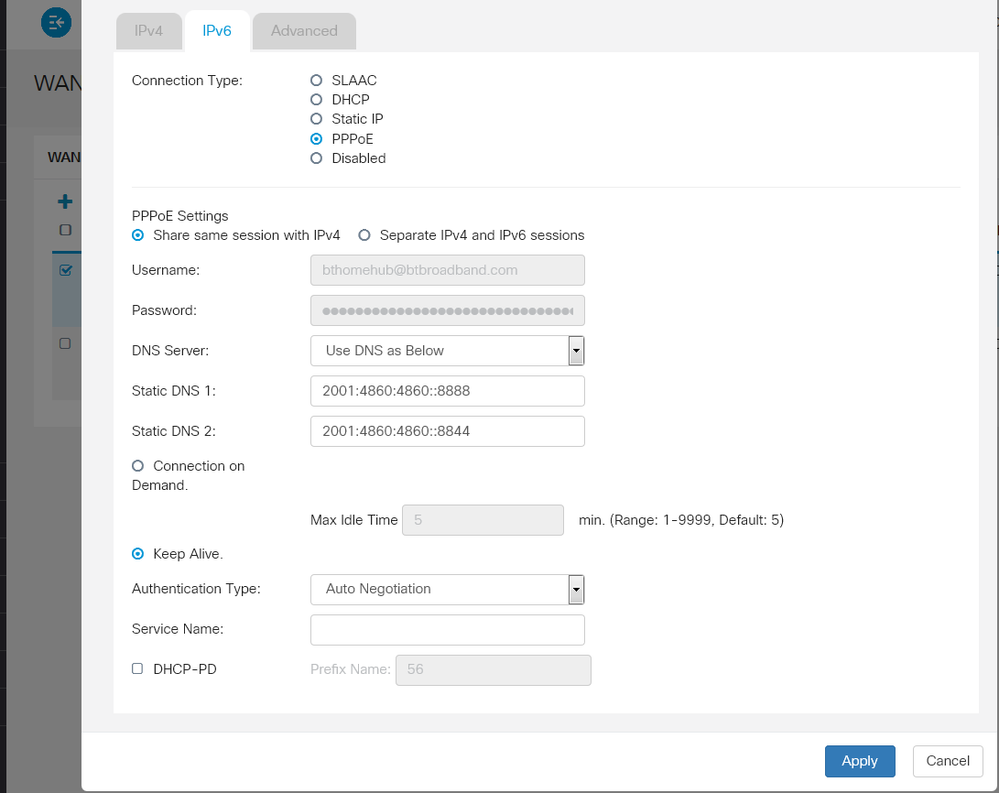Tick the DHCP-PD checkbox

click(x=138, y=669)
